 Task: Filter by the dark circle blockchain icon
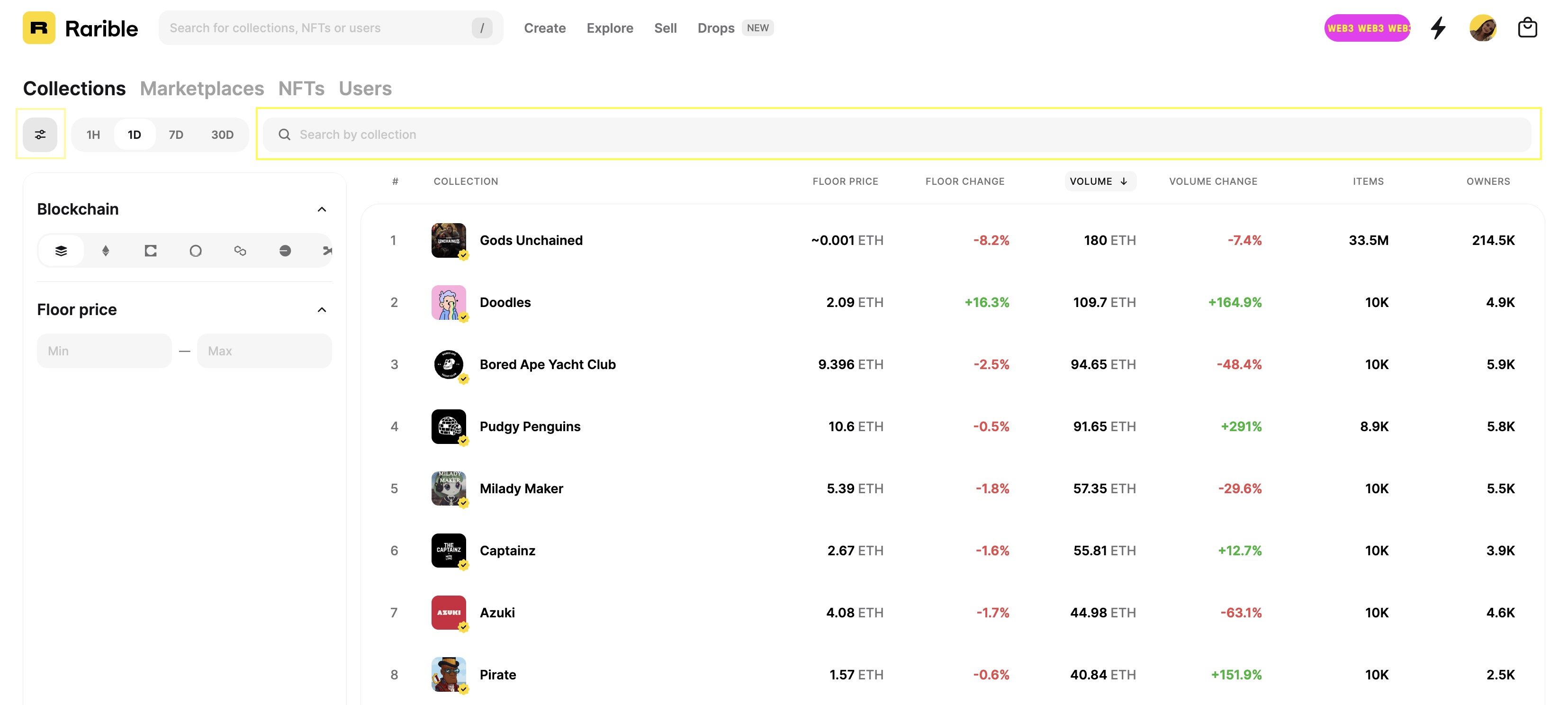click(x=285, y=251)
